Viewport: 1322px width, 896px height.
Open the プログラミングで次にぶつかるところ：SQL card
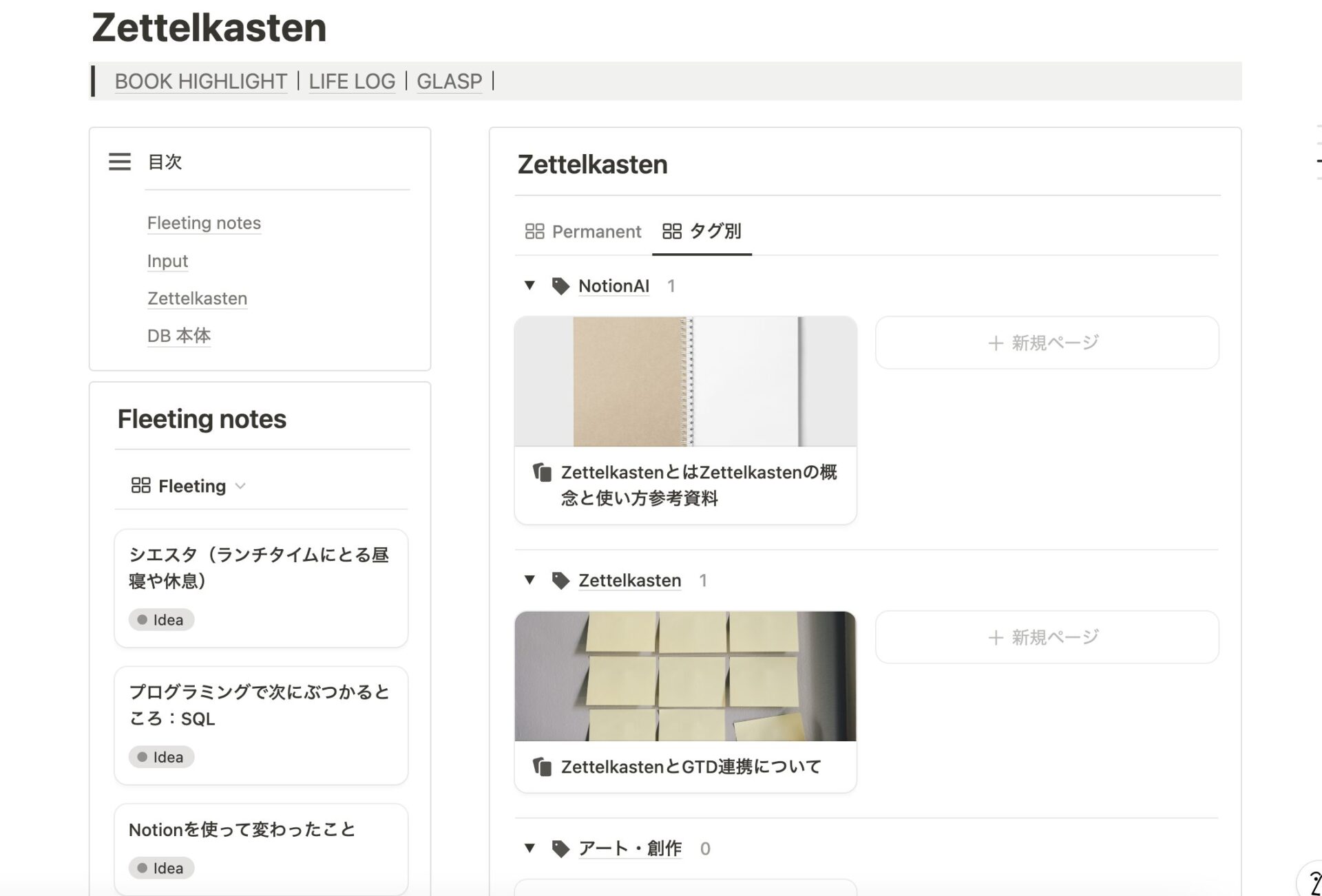pos(261,725)
